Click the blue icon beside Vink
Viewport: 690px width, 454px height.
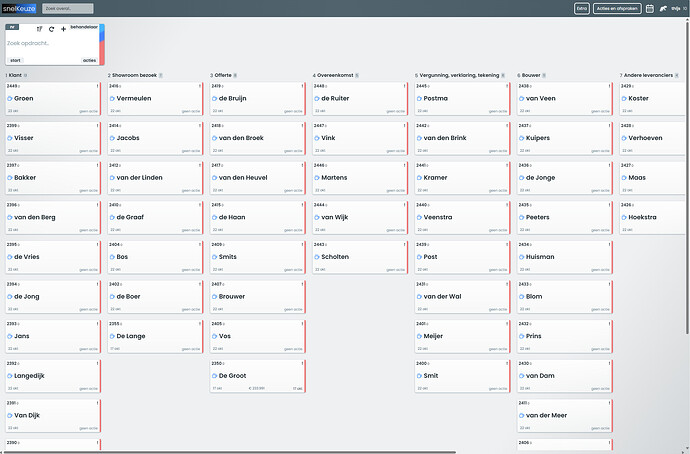click(x=317, y=138)
